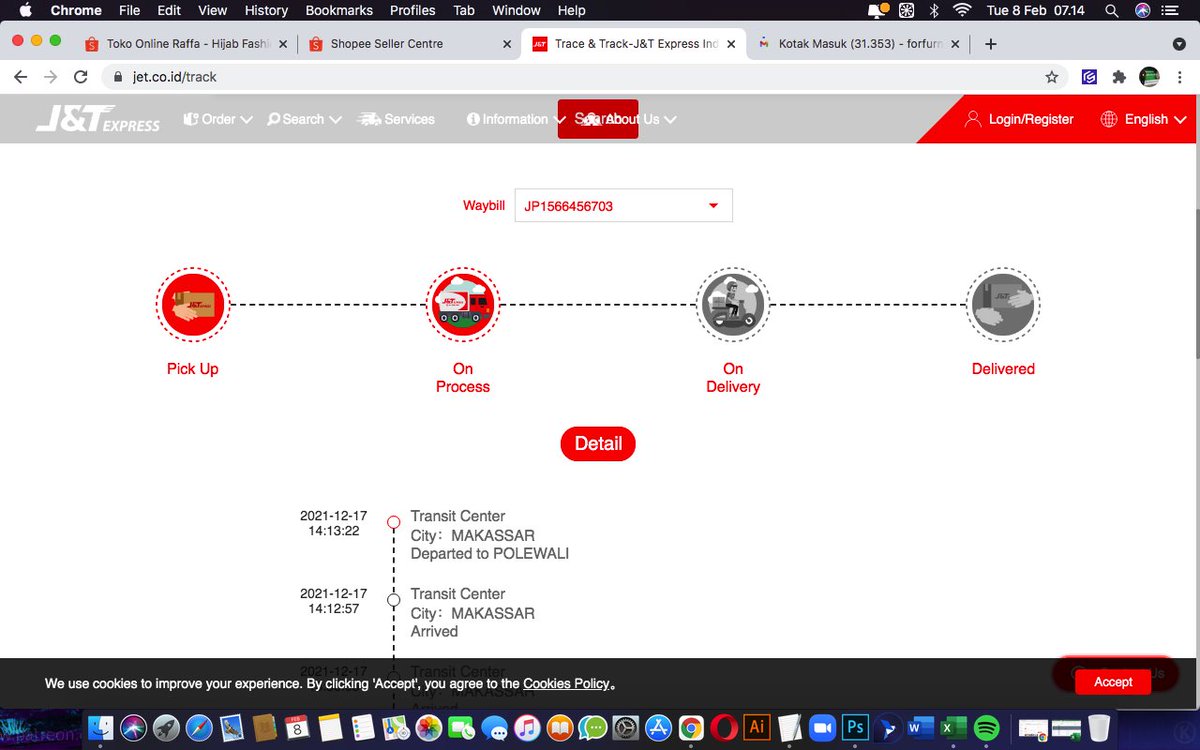The image size is (1200, 750).
Task: Open Spotify from the Dock
Action: 986,727
